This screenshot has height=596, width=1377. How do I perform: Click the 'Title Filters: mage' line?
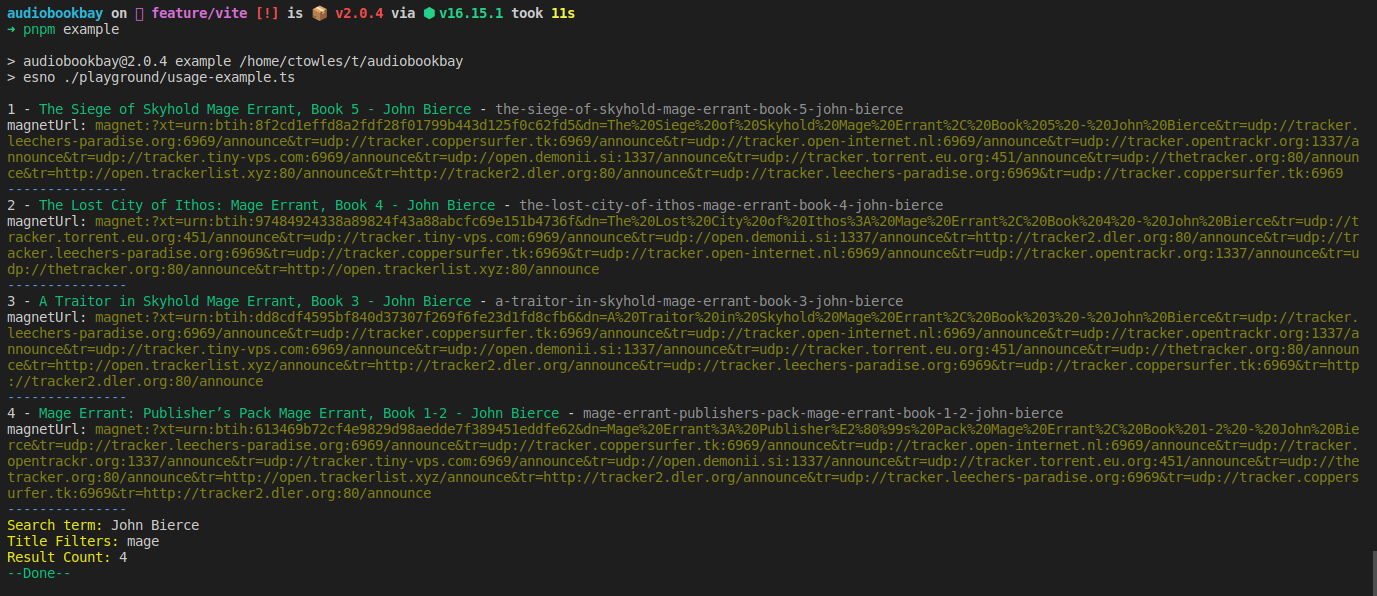point(83,541)
